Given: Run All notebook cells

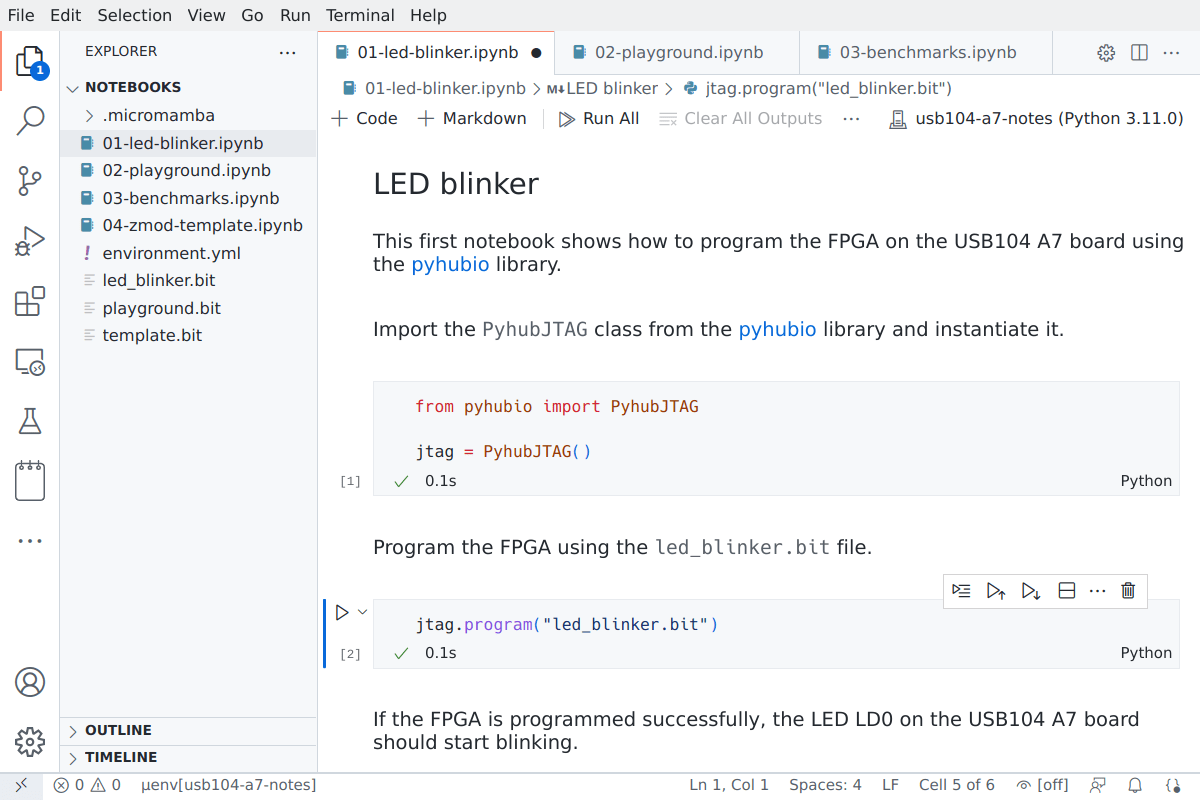Looking at the screenshot, I should coord(597,118).
